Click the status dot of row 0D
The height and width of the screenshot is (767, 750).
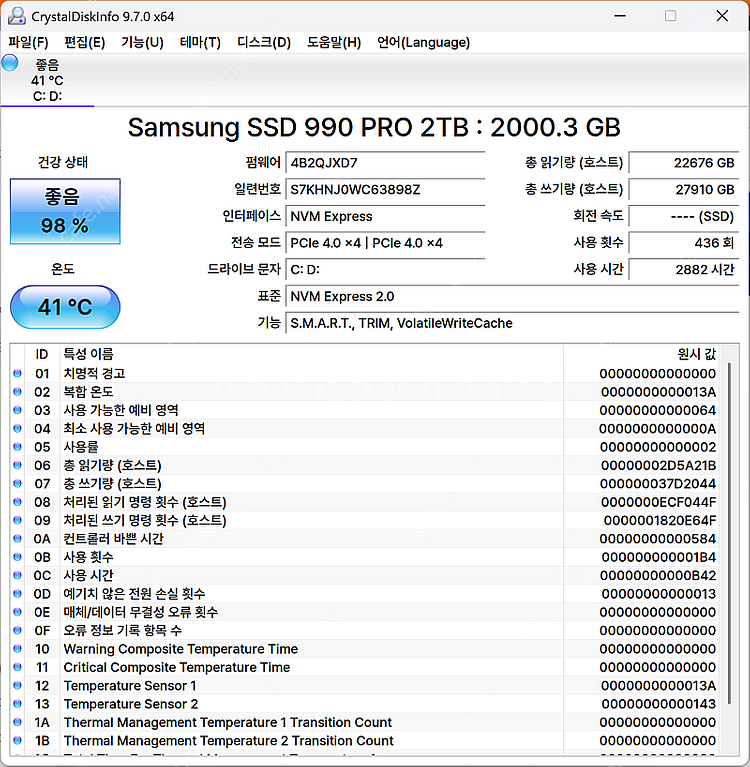tap(17, 594)
